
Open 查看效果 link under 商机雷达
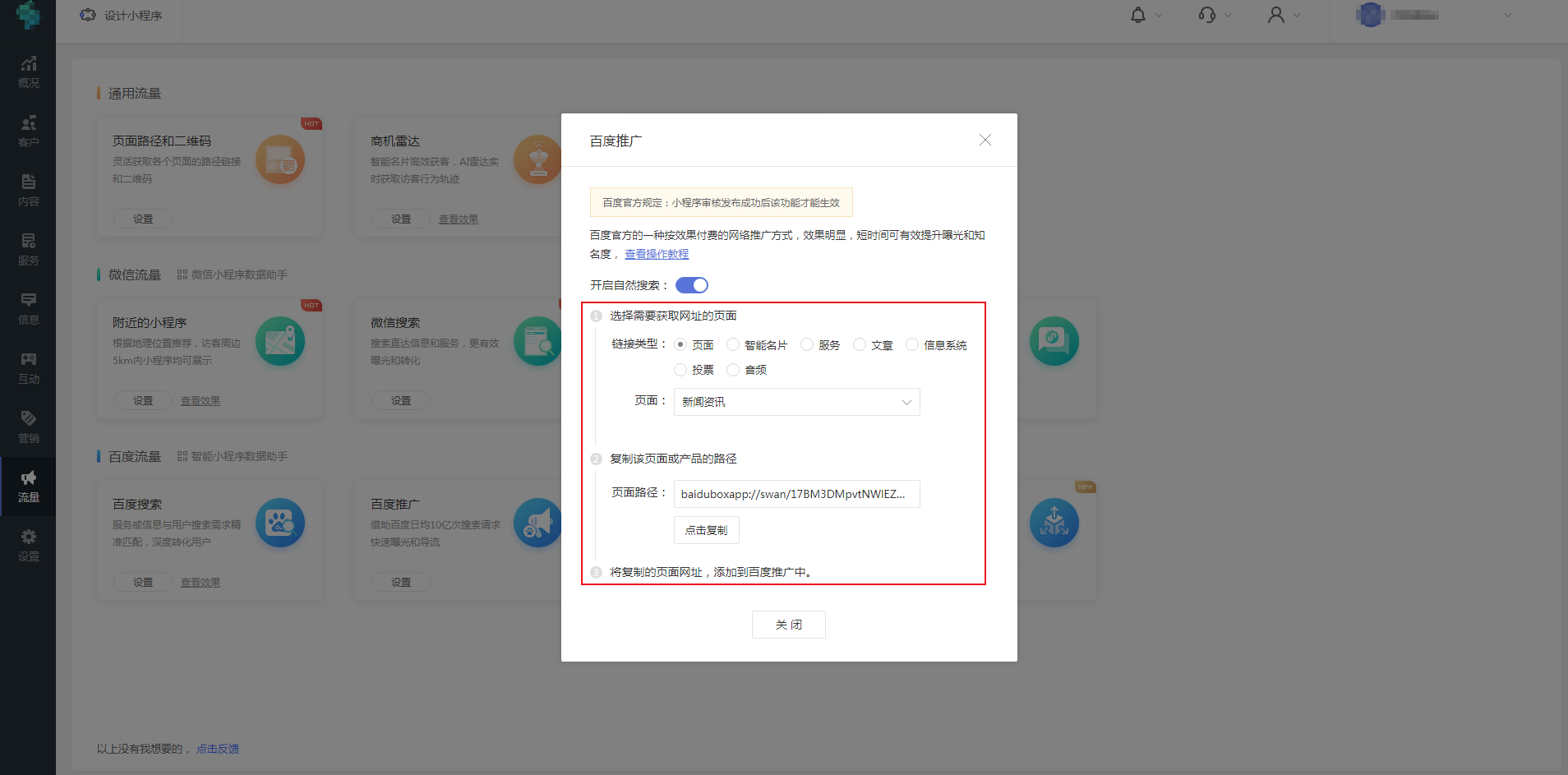(x=459, y=219)
